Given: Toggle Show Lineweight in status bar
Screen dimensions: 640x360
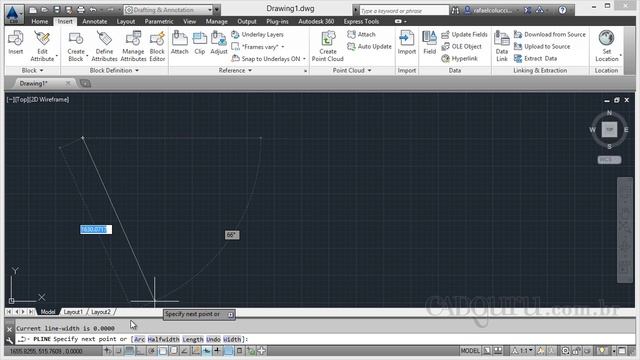Looking at the screenshot, I should coord(217,351).
